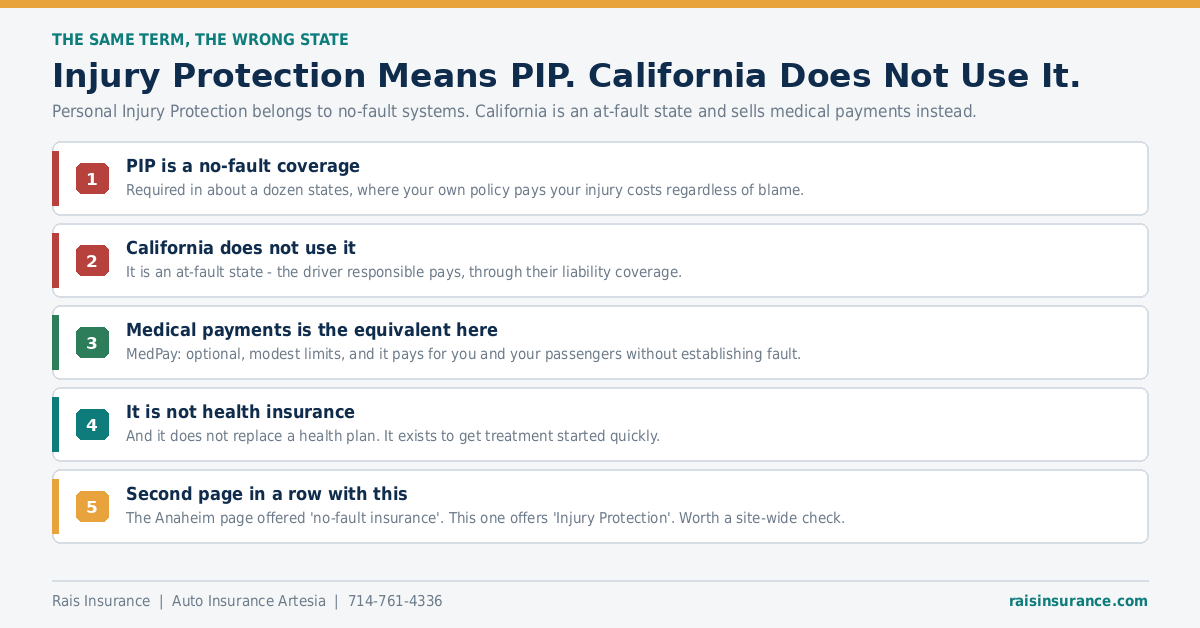Click the red accent bar on card one
The height and width of the screenshot is (628, 1200).
56,179
